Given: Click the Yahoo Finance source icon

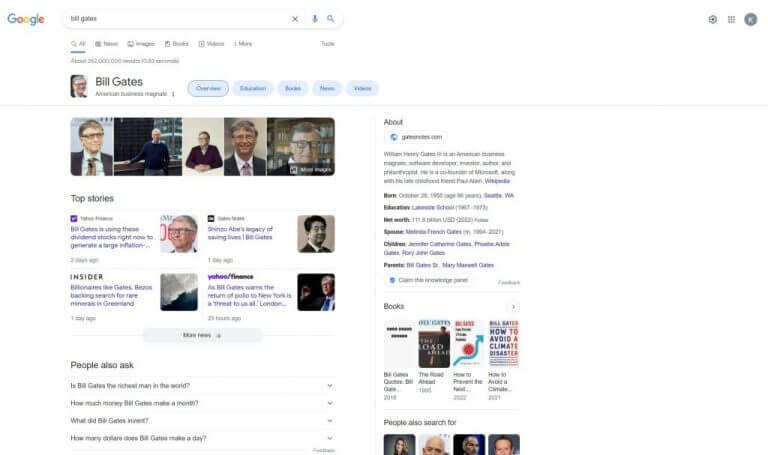Looking at the screenshot, I should [x=73, y=218].
